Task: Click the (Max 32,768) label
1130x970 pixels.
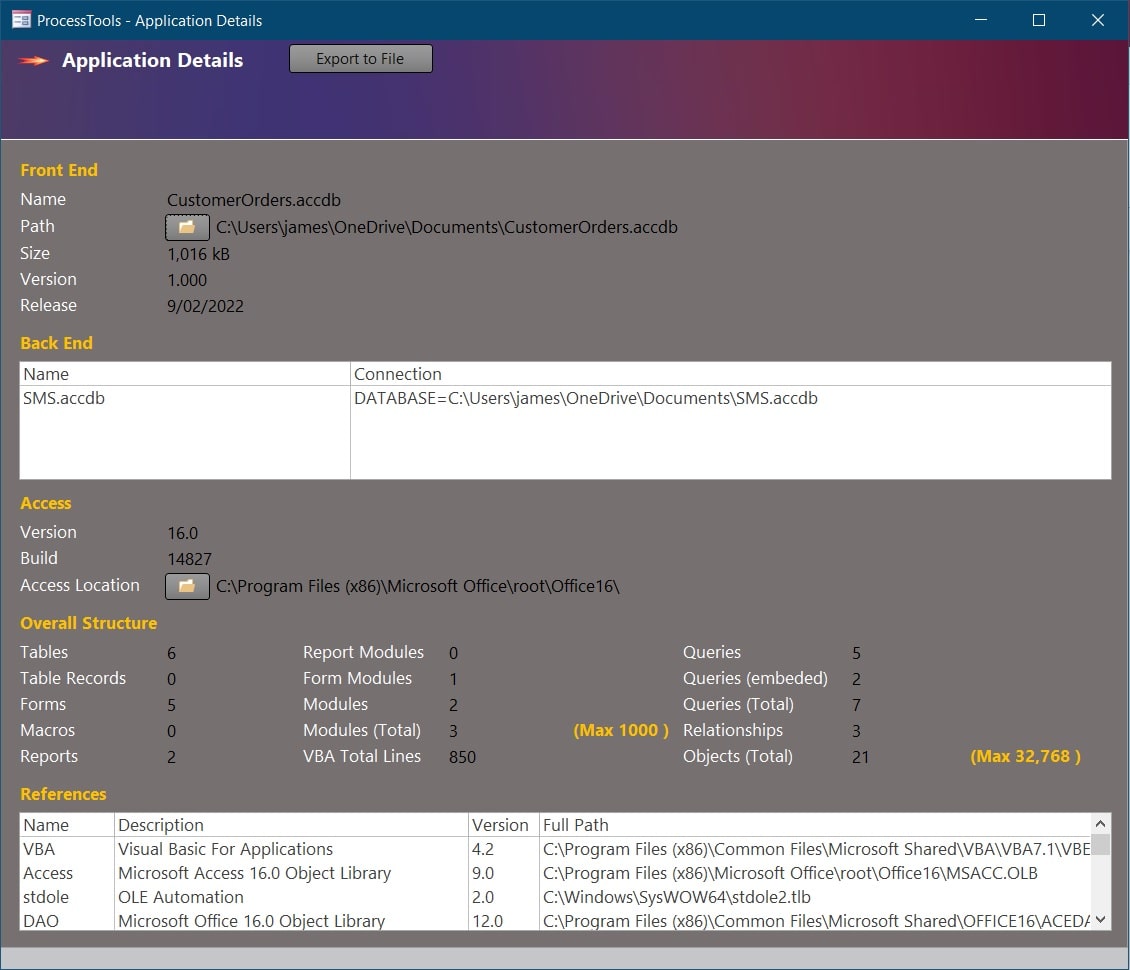Action: point(1026,756)
